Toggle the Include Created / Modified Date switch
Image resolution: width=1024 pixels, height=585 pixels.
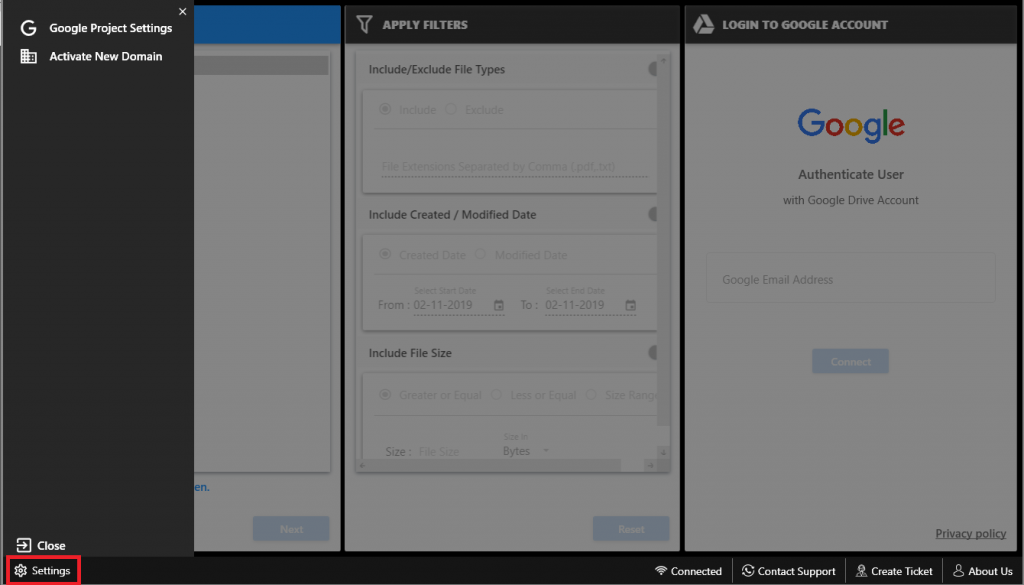click(652, 214)
